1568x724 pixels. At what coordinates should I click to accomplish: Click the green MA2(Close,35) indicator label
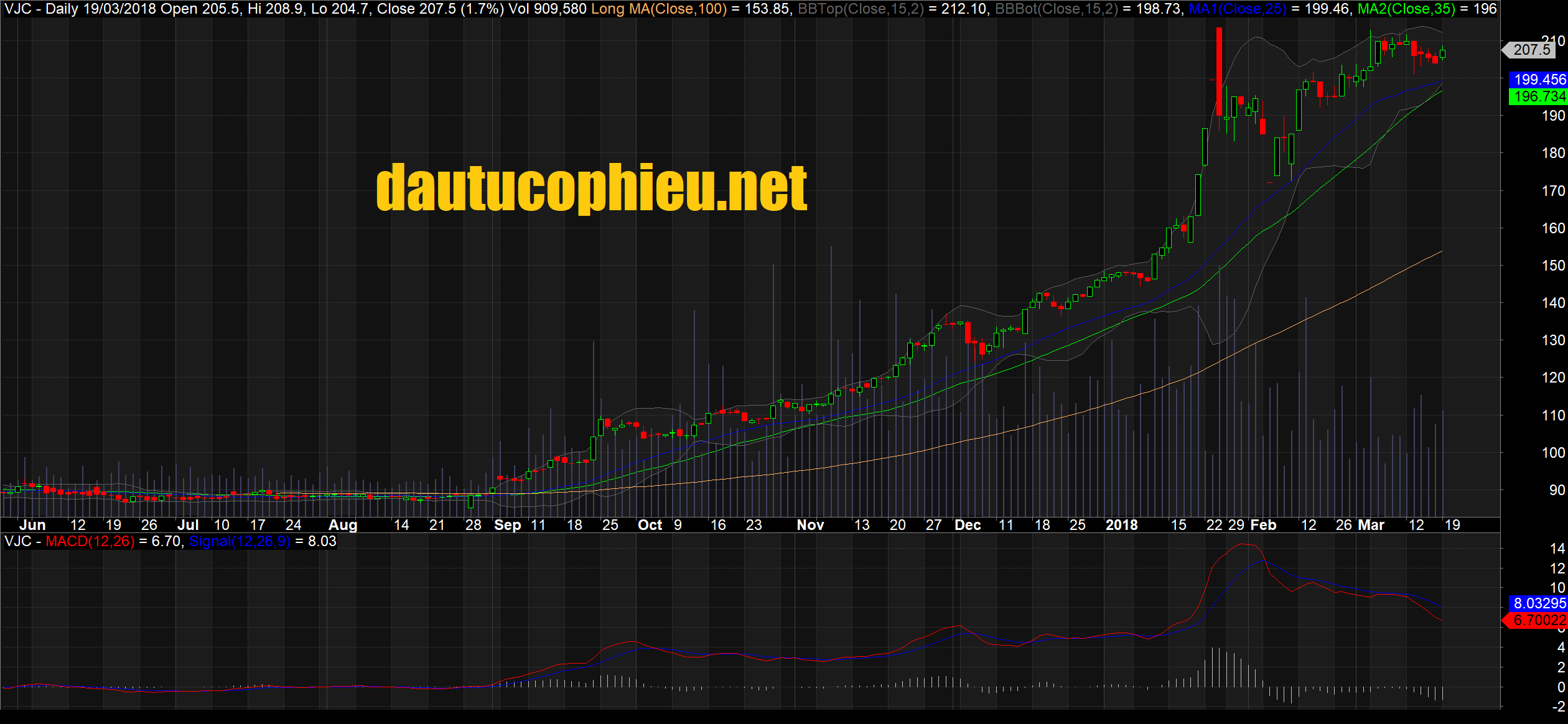tap(1406, 9)
